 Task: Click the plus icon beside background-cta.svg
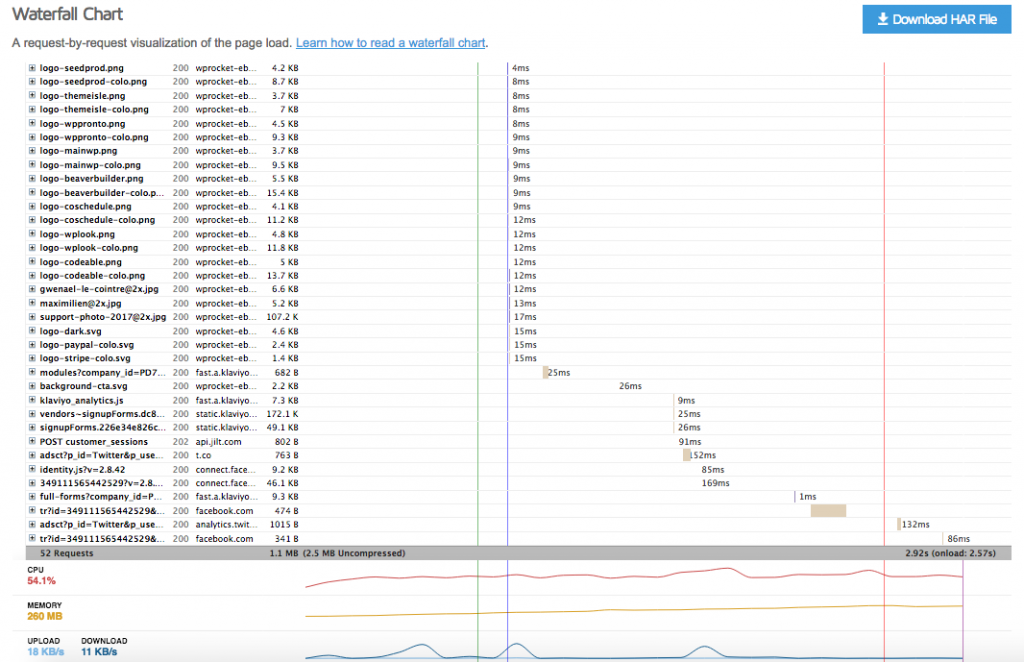click(31, 386)
